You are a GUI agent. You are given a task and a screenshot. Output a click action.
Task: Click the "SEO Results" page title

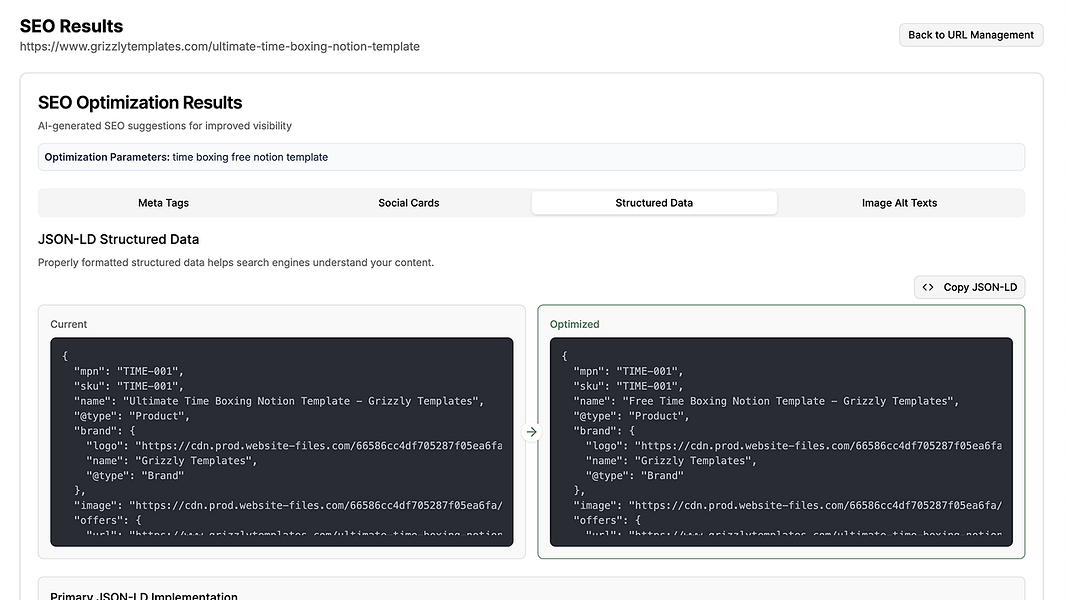pos(71,26)
